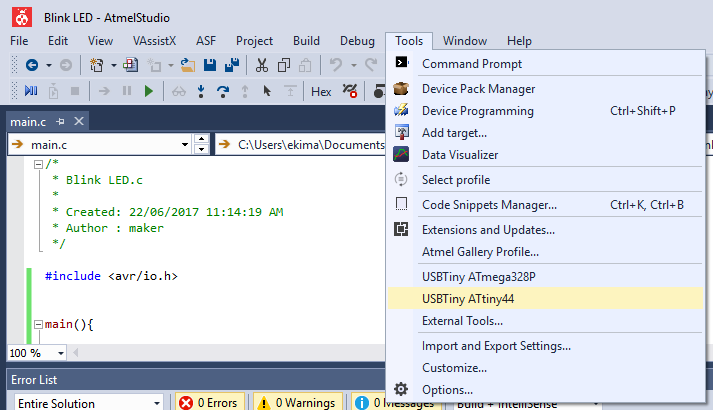Open Device Pack Manager
Screen dimensions: 713x410
tap(545, 89)
